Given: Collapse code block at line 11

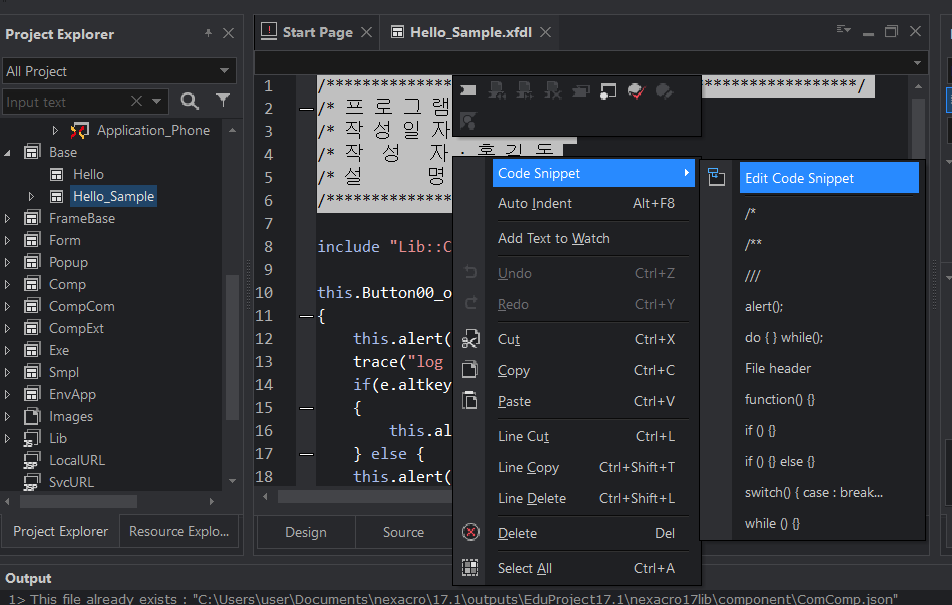Looking at the screenshot, I should (x=307, y=316).
